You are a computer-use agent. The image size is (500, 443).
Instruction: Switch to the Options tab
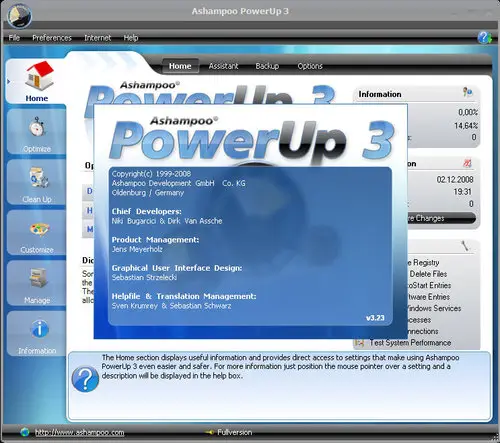[x=310, y=66]
